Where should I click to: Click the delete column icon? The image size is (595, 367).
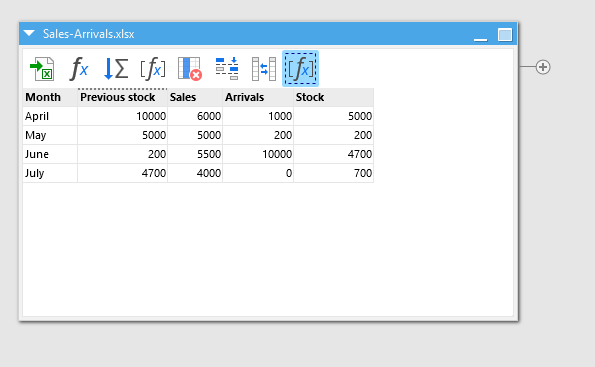pos(190,69)
